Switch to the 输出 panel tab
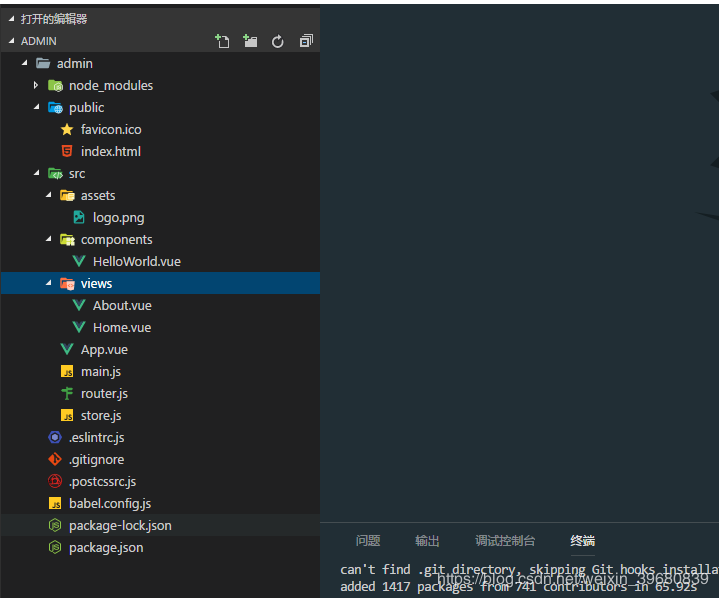 pyautogui.click(x=427, y=541)
